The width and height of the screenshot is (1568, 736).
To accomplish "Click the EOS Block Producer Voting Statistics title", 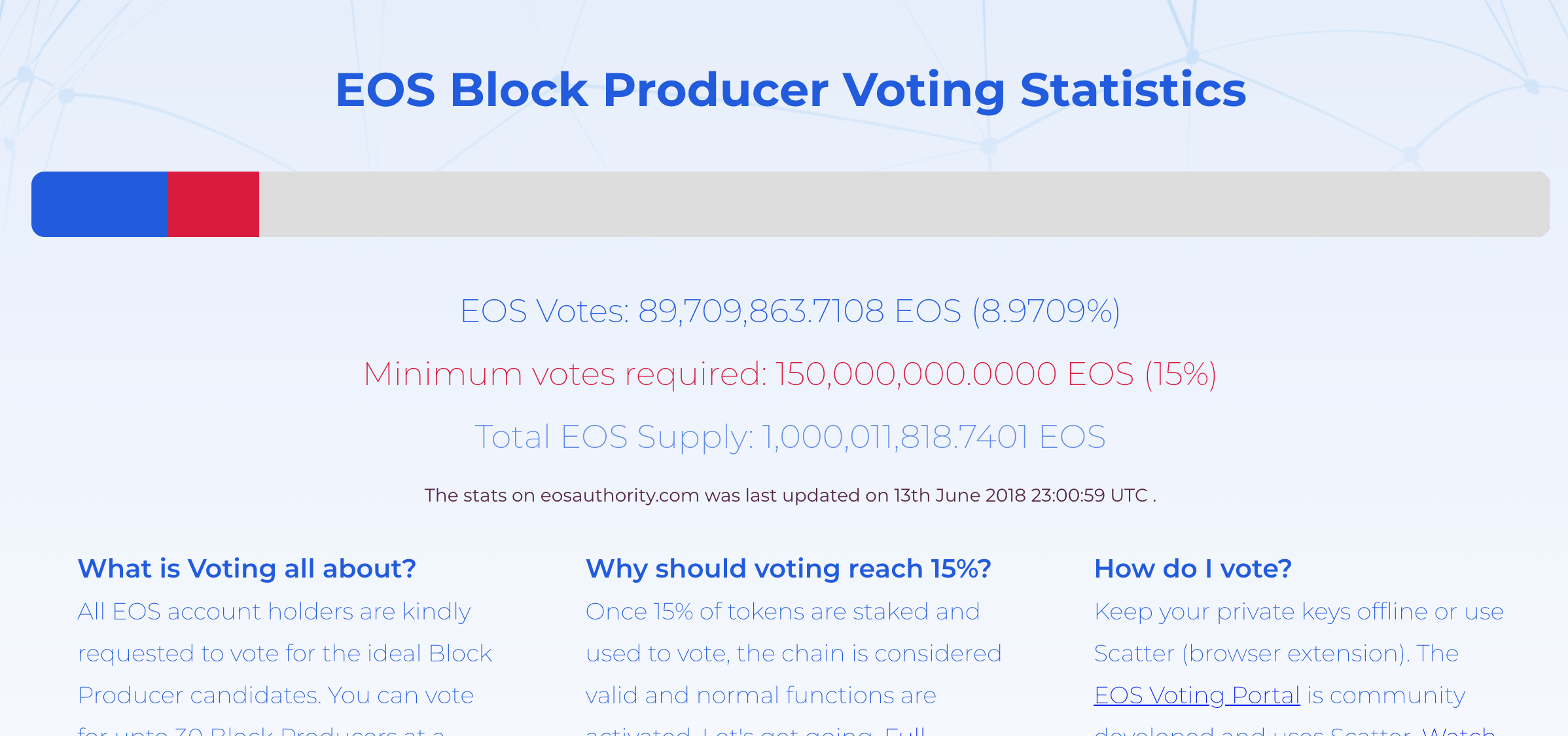I will (x=791, y=90).
